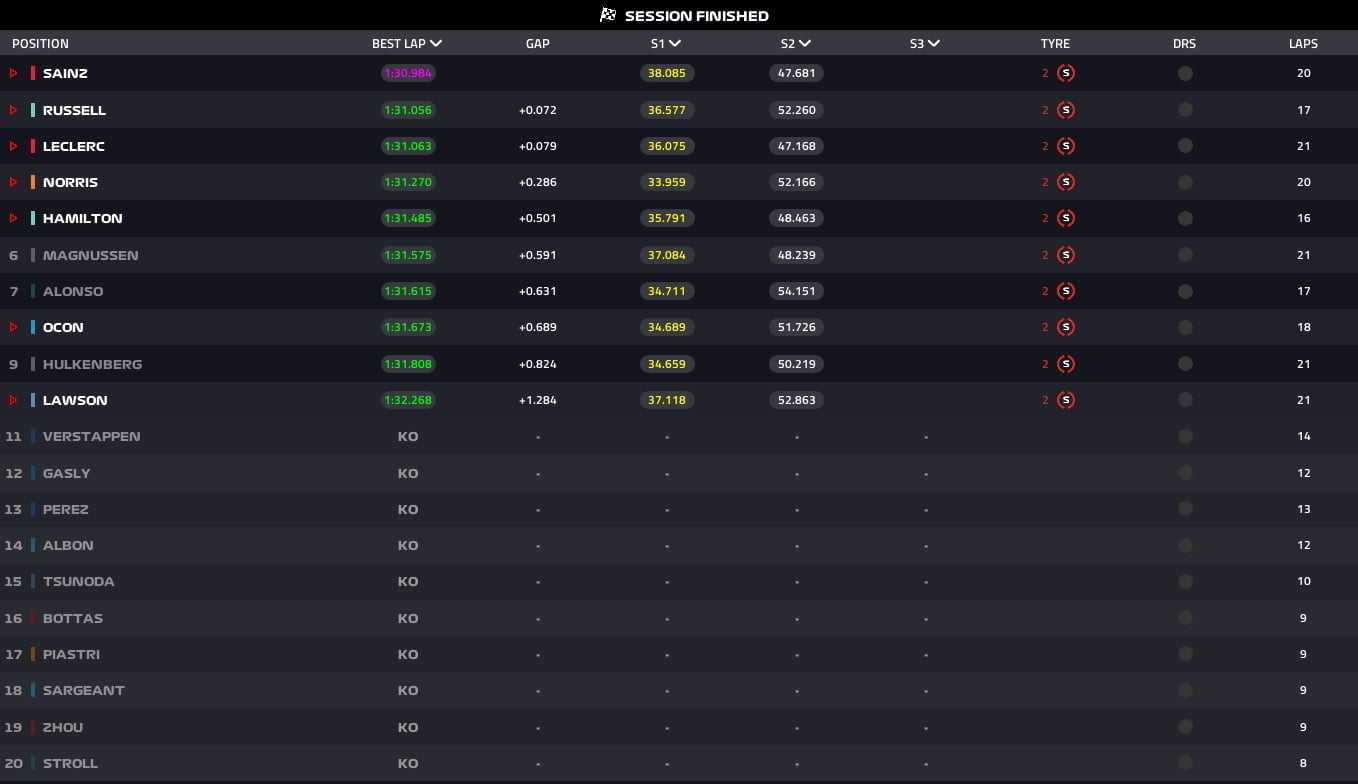The height and width of the screenshot is (784, 1358).
Task: Select Leclerc's best lap 1:31.063
Action: coord(408,146)
